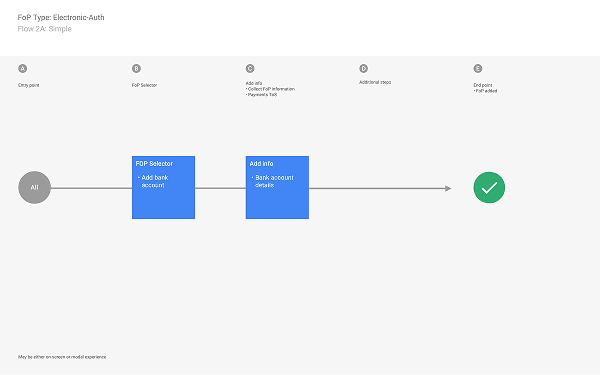
Task: Click the "Payments ToS" bullet text
Action: pyautogui.click(x=262, y=95)
